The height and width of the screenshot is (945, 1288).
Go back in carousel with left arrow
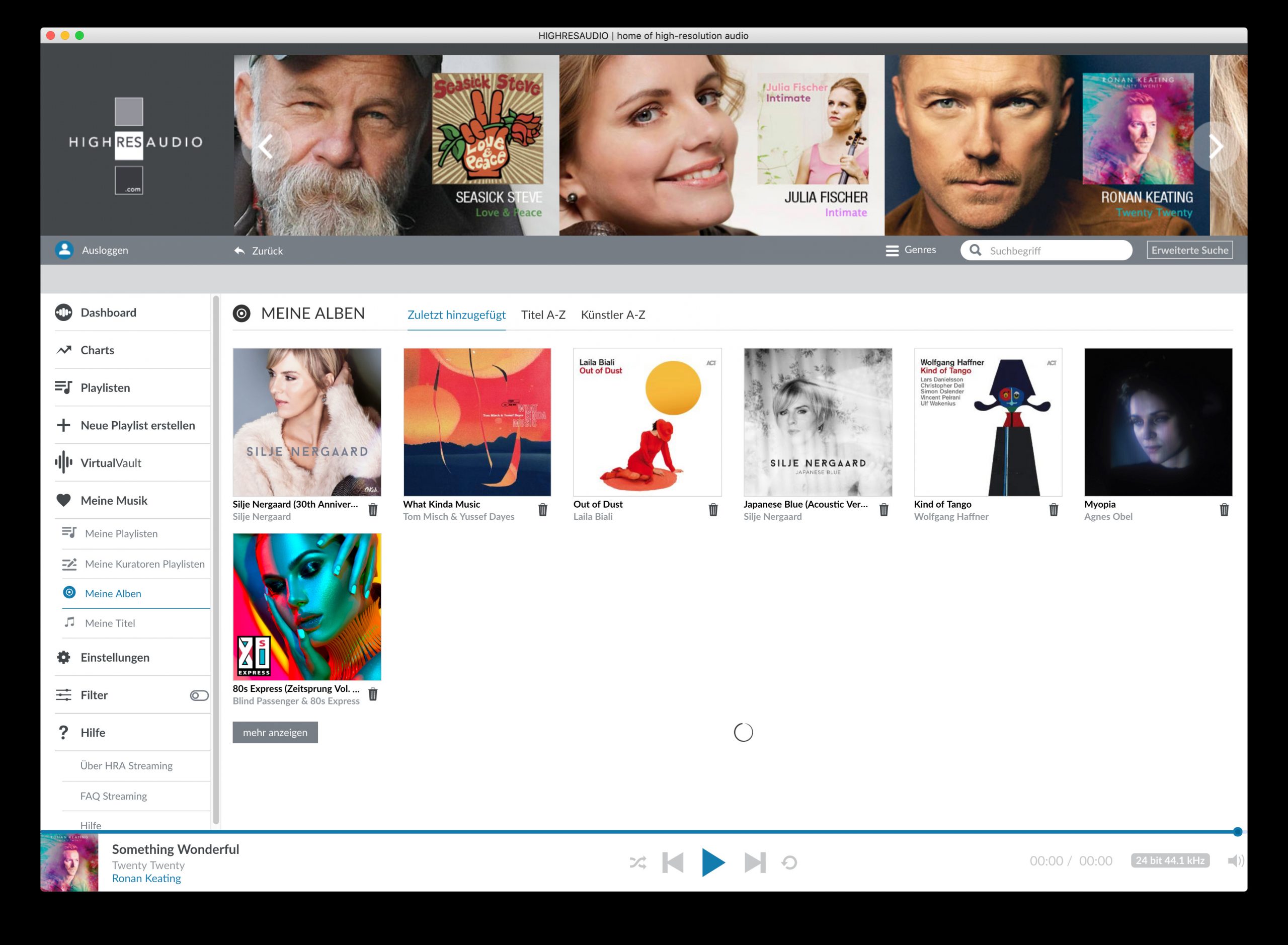[265, 146]
